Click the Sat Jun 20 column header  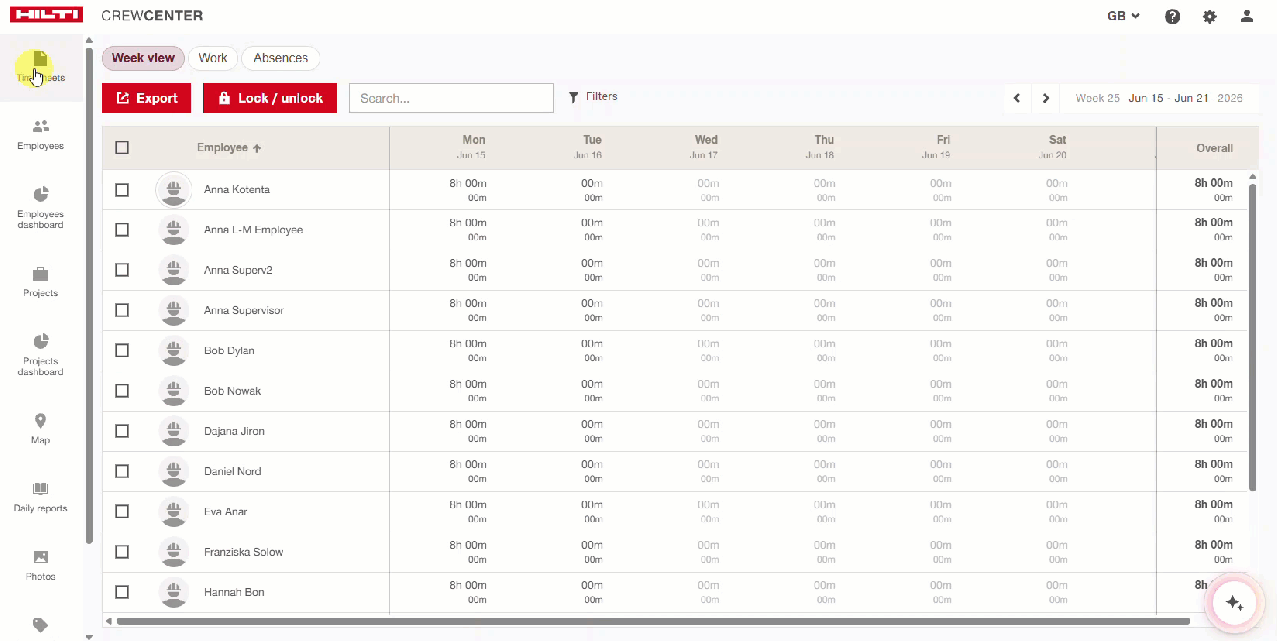1057,147
